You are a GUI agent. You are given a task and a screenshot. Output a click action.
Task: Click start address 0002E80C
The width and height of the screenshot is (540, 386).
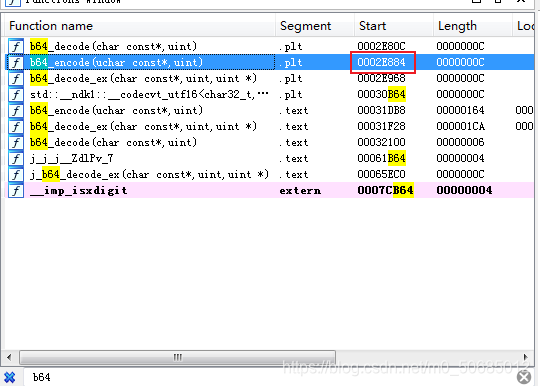[381, 46]
